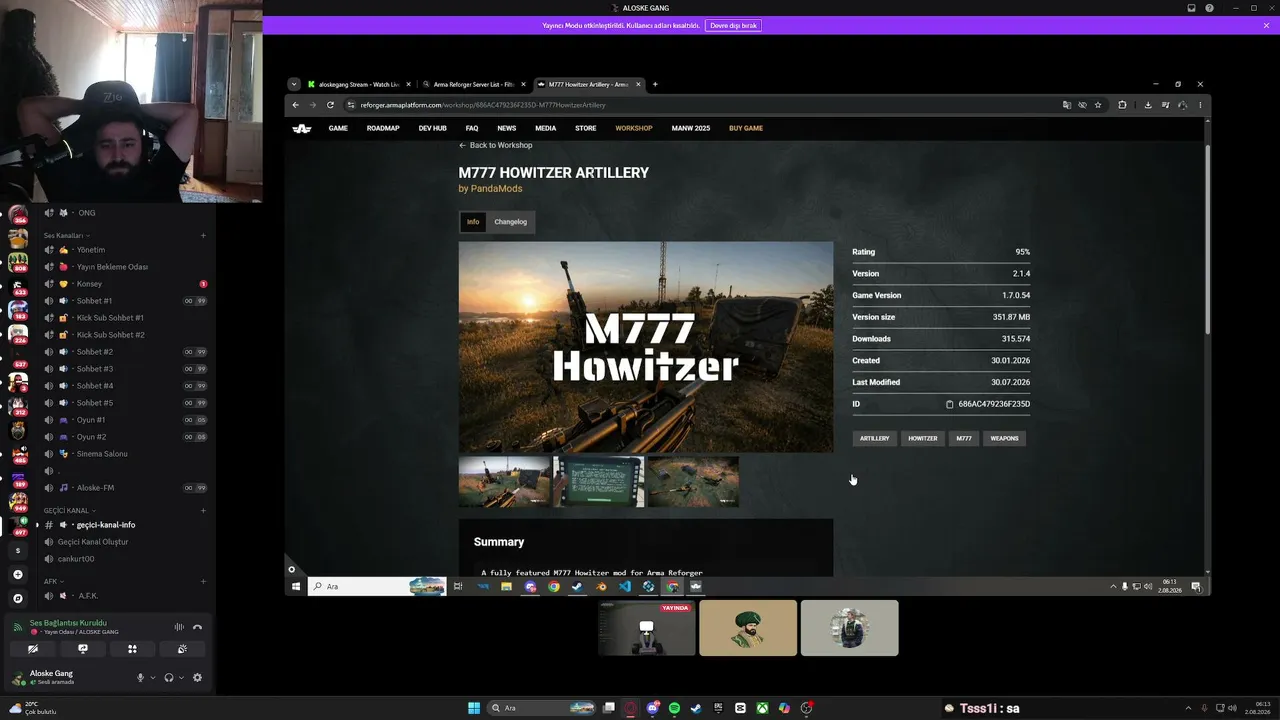Toggle camera in the voice panel

[x=33, y=649]
